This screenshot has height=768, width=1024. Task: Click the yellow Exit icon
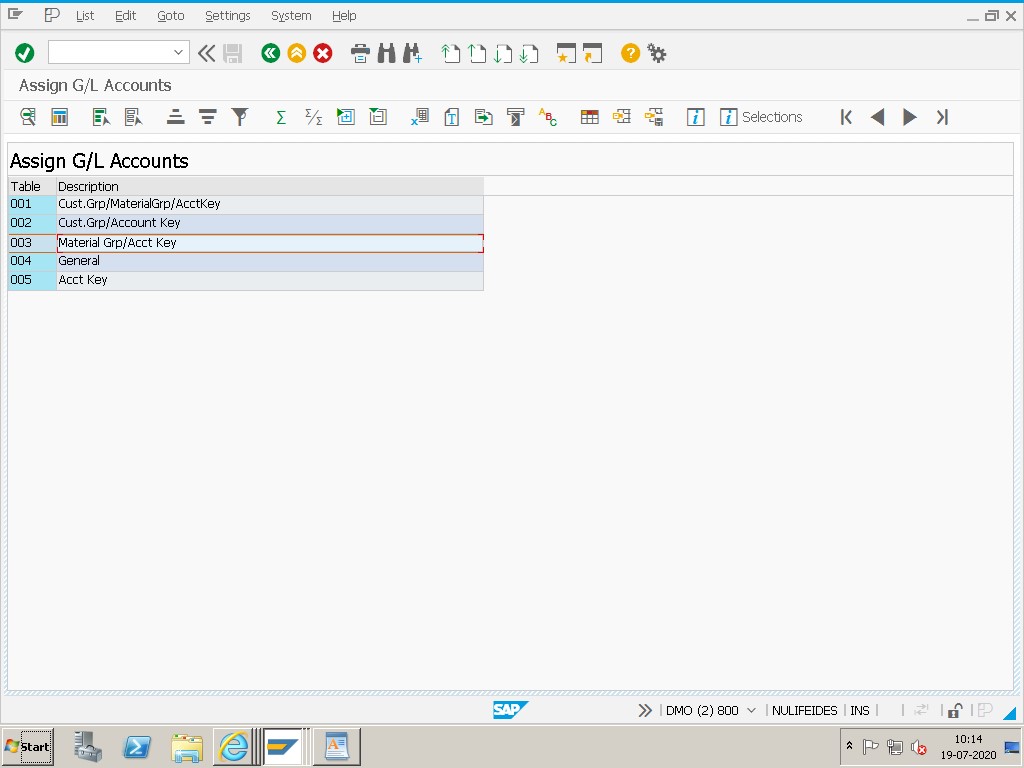(296, 53)
